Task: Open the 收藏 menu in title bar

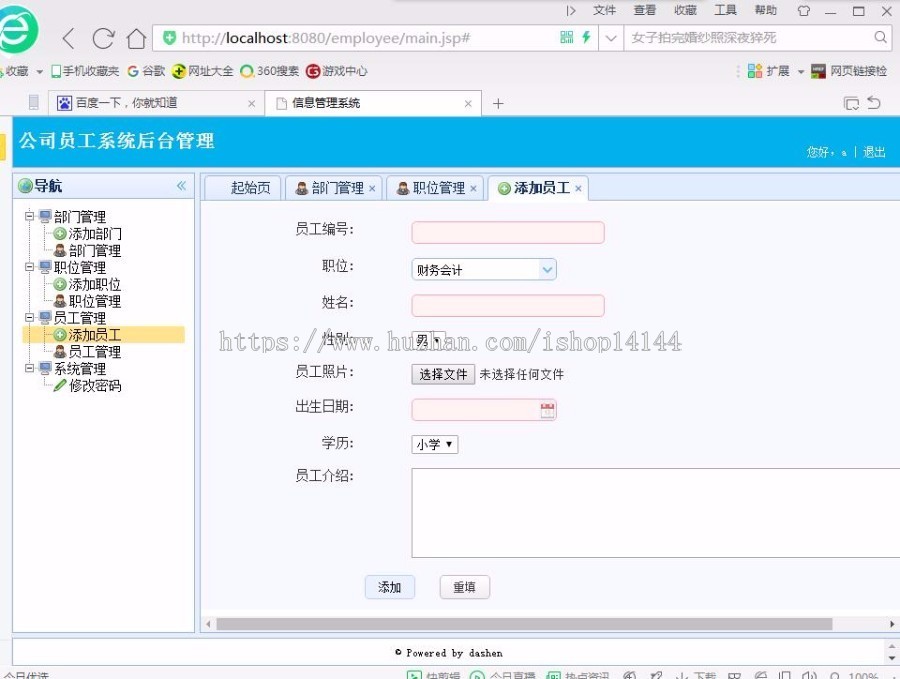Action: pyautogui.click(x=685, y=10)
